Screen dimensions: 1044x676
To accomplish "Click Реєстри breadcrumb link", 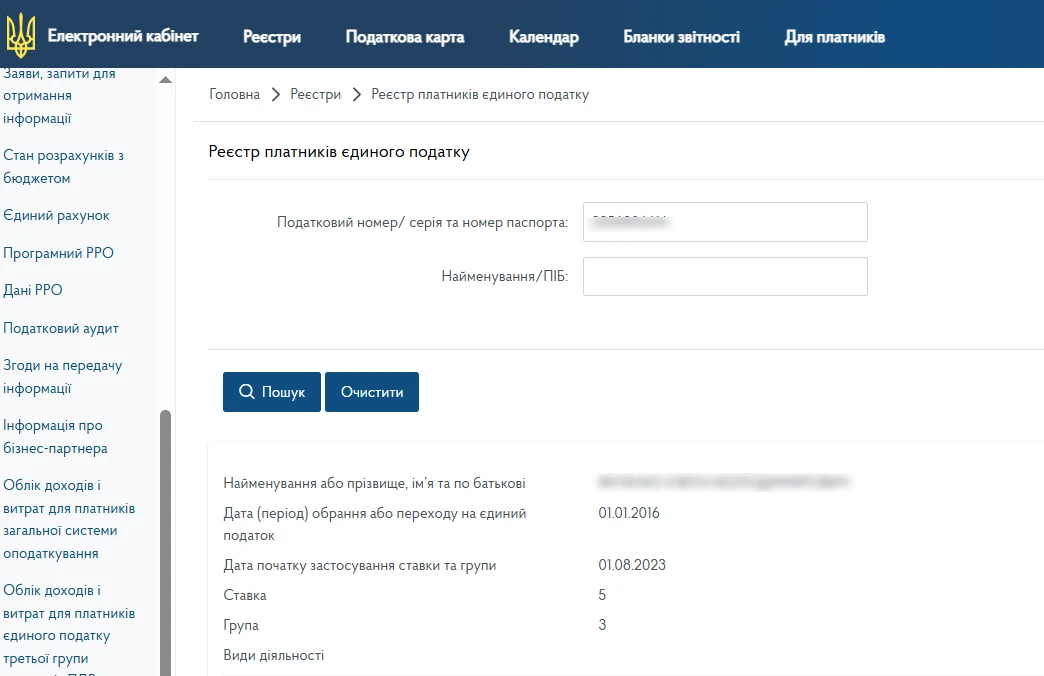I will pos(315,94).
